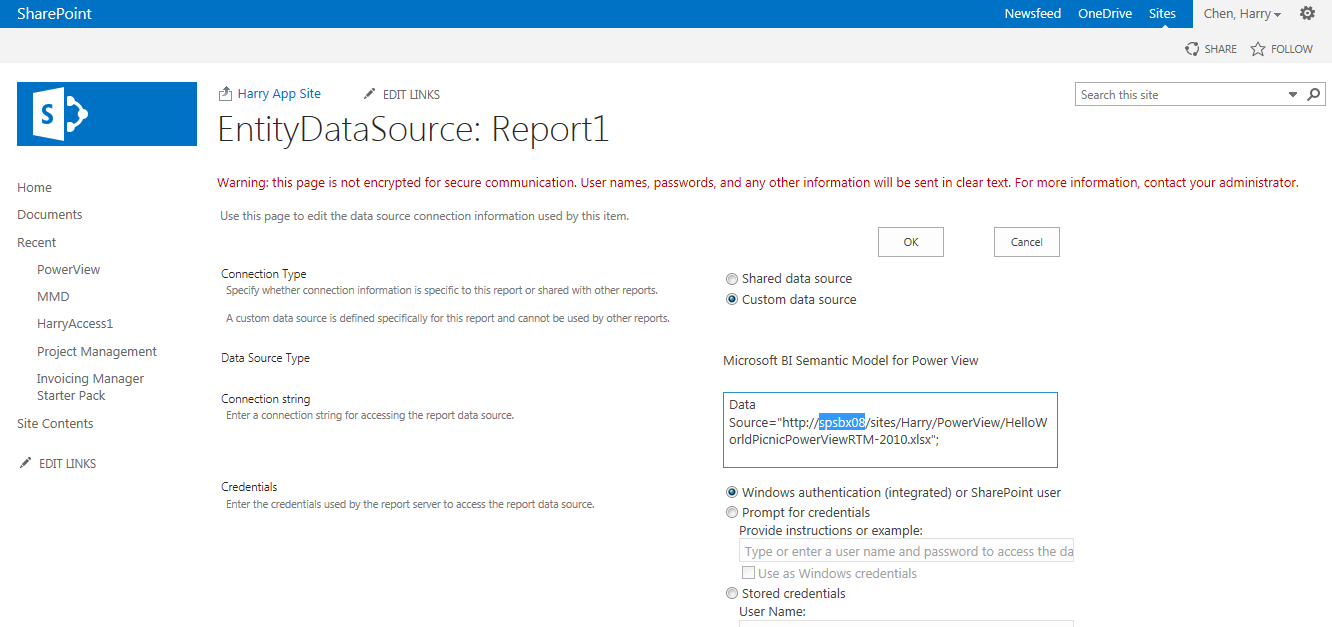Open the Chen, Harry user menu
This screenshot has height=627, width=1332.
tap(1241, 13)
